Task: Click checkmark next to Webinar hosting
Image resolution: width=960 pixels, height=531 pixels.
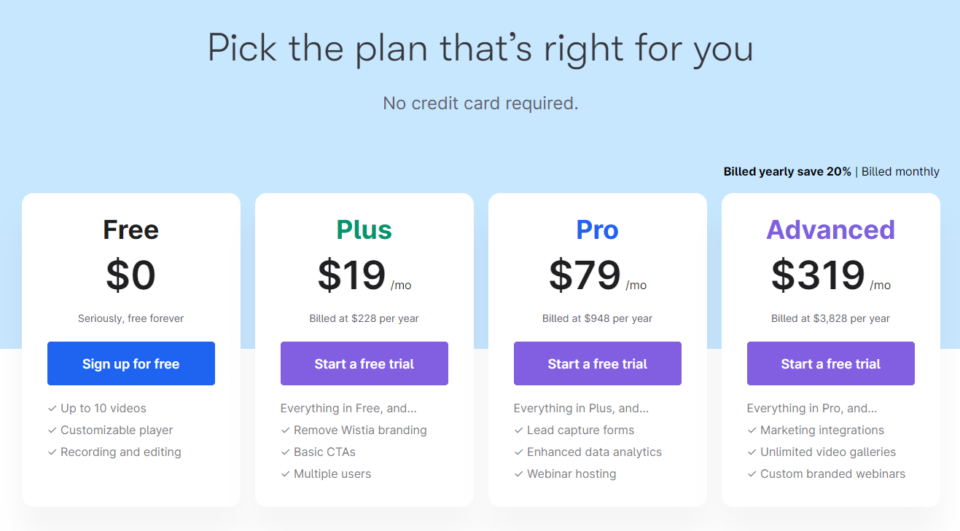Action: [519, 474]
